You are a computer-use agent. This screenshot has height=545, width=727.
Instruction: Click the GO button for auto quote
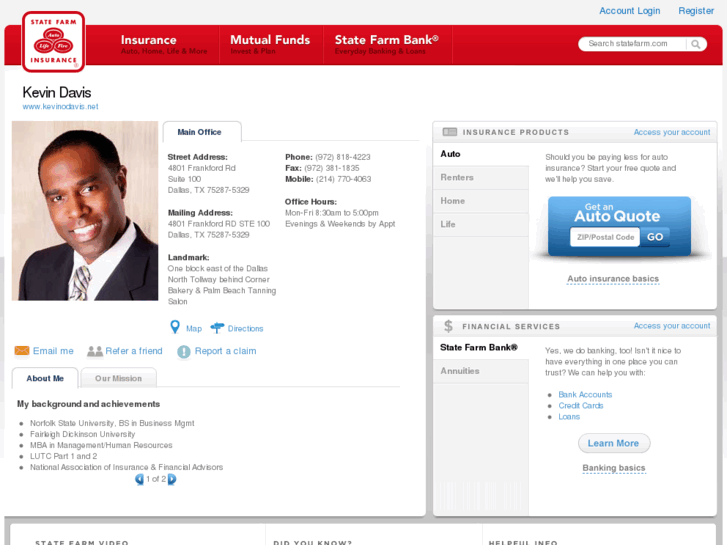tap(655, 237)
